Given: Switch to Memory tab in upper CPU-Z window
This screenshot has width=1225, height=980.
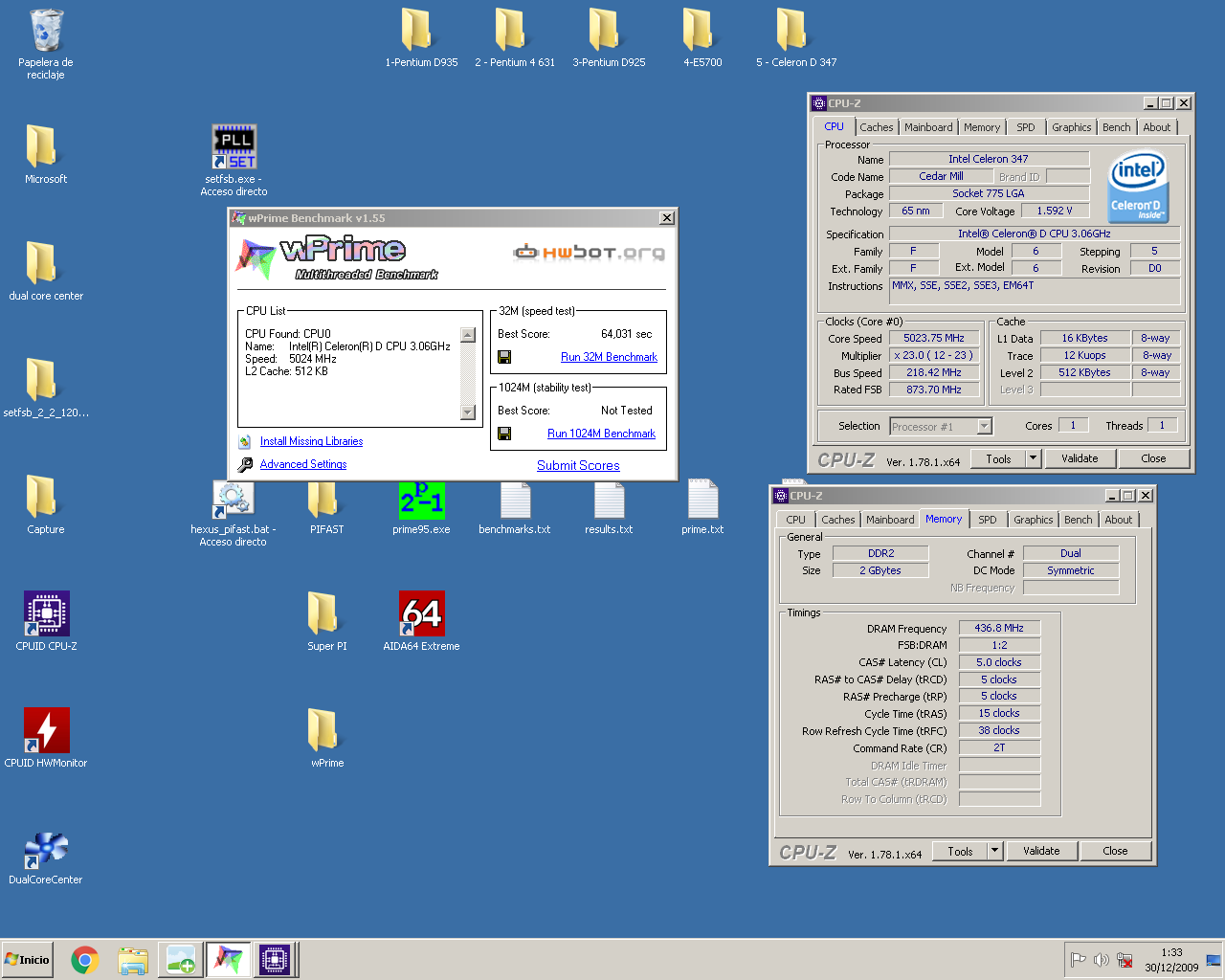Looking at the screenshot, I should coord(982,127).
